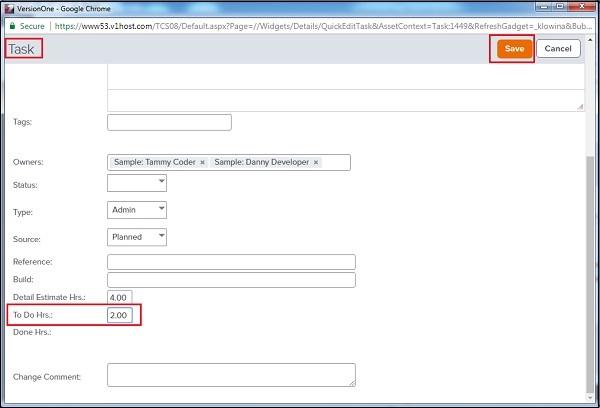Remove owner Sample: Danny Developer via x
This screenshot has width=600, height=408.
[x=316, y=162]
